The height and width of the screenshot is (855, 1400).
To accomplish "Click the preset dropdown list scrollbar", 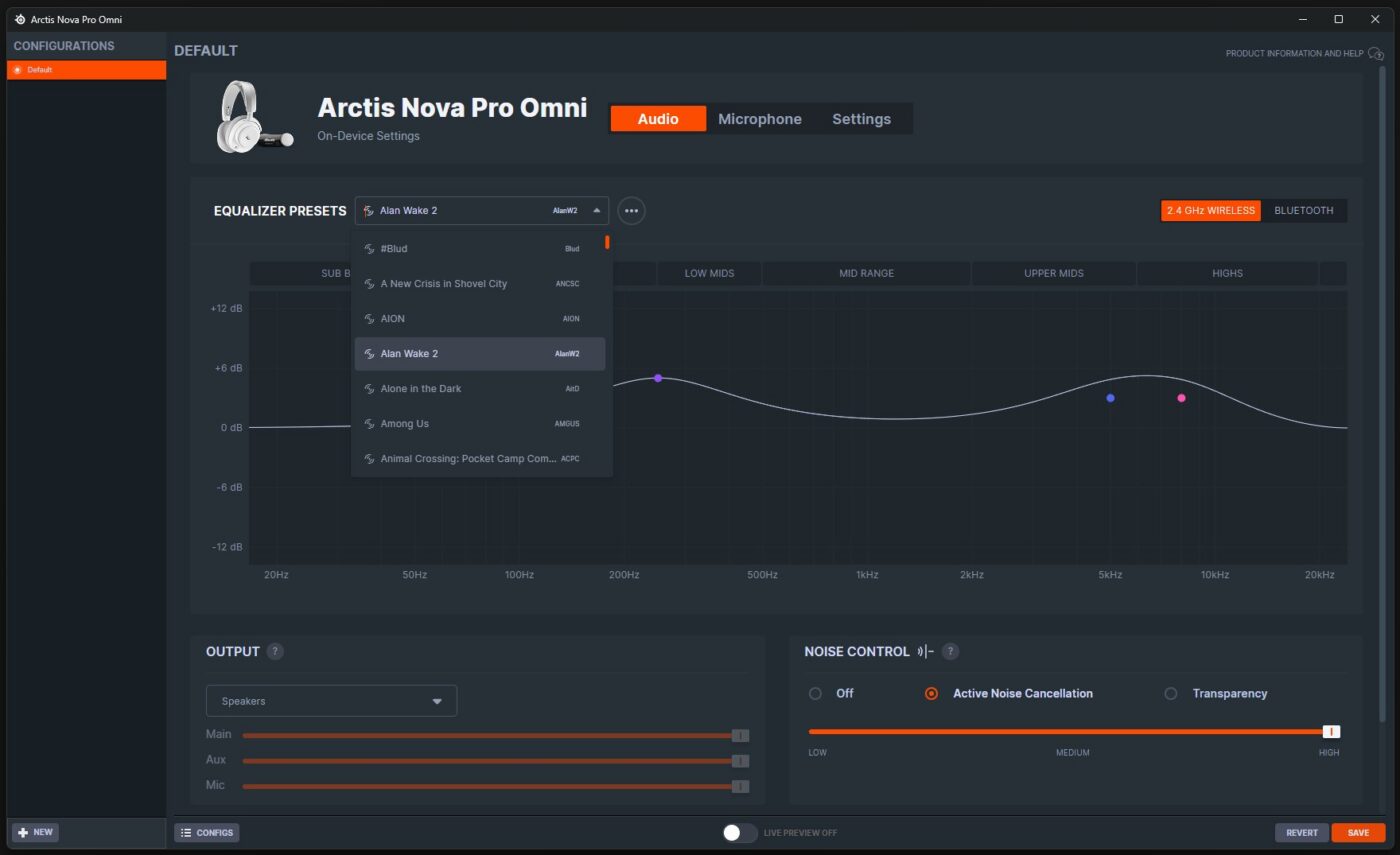I will [607, 242].
